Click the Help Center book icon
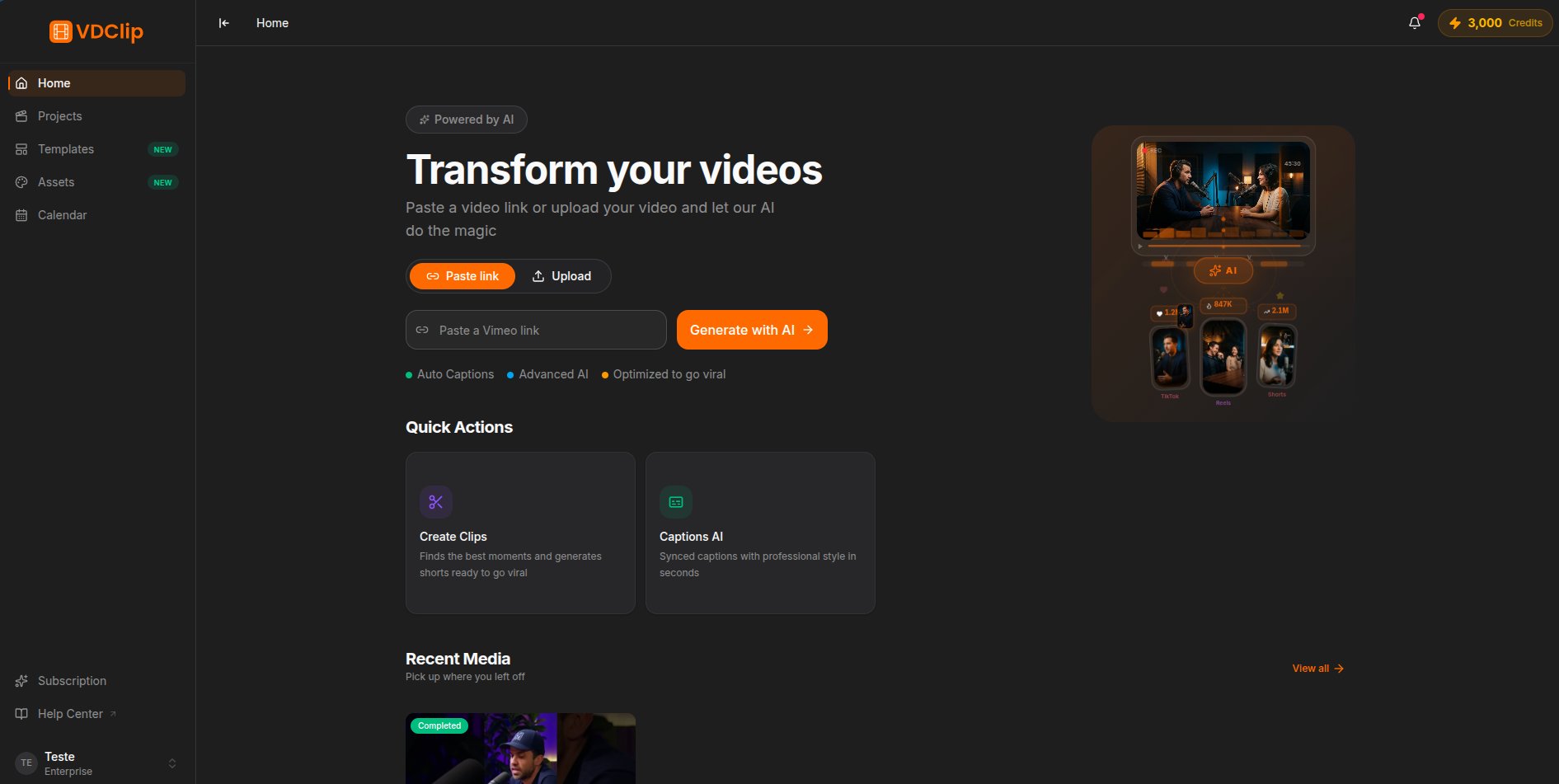 (21, 714)
